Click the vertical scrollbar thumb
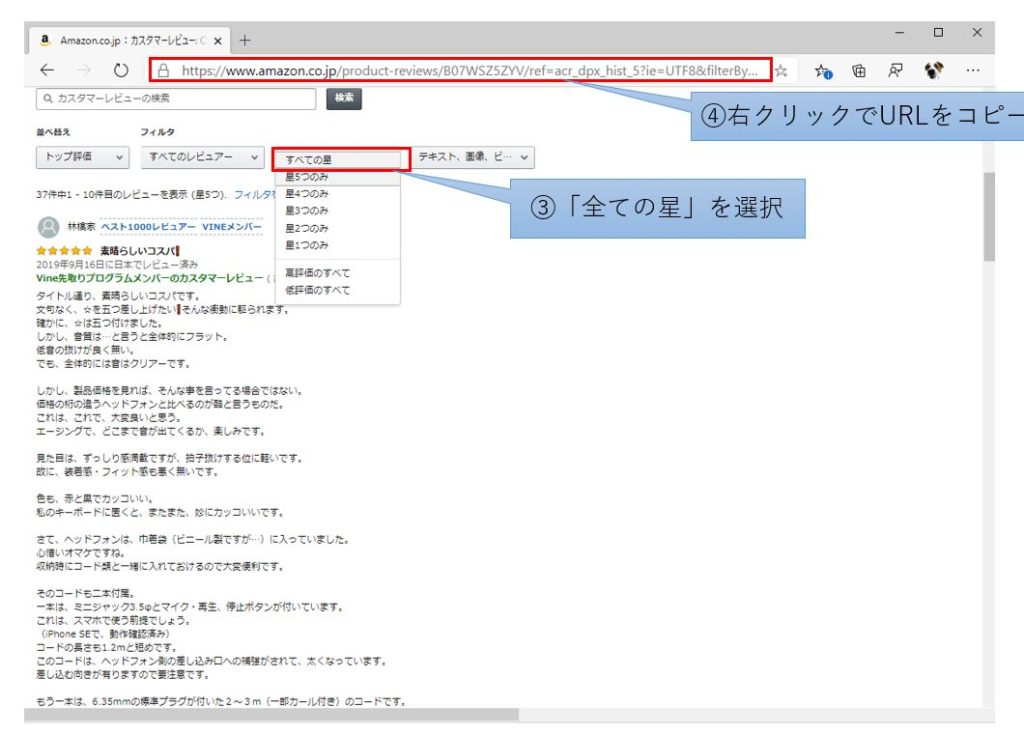Viewport: 1024px width, 735px height. [989, 218]
